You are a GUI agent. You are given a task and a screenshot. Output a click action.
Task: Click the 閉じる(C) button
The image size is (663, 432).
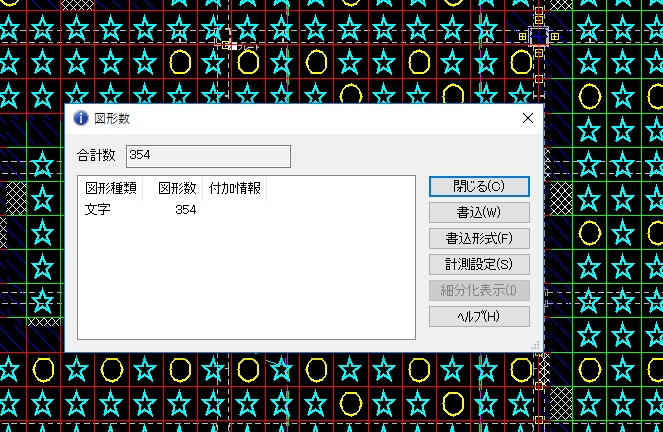point(479,186)
